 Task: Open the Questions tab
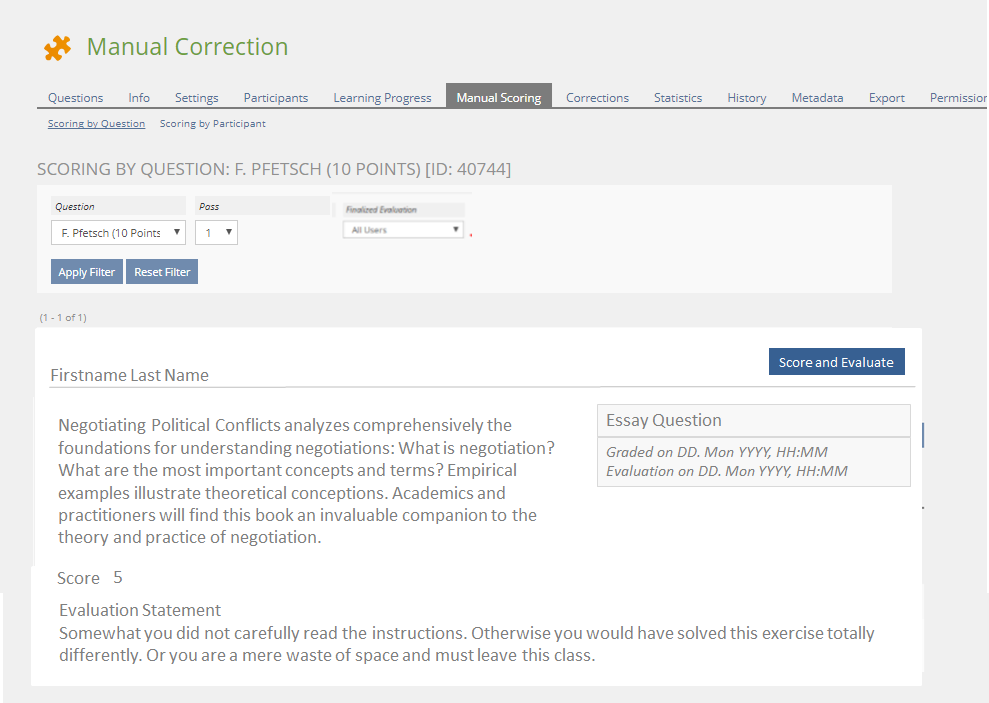75,98
